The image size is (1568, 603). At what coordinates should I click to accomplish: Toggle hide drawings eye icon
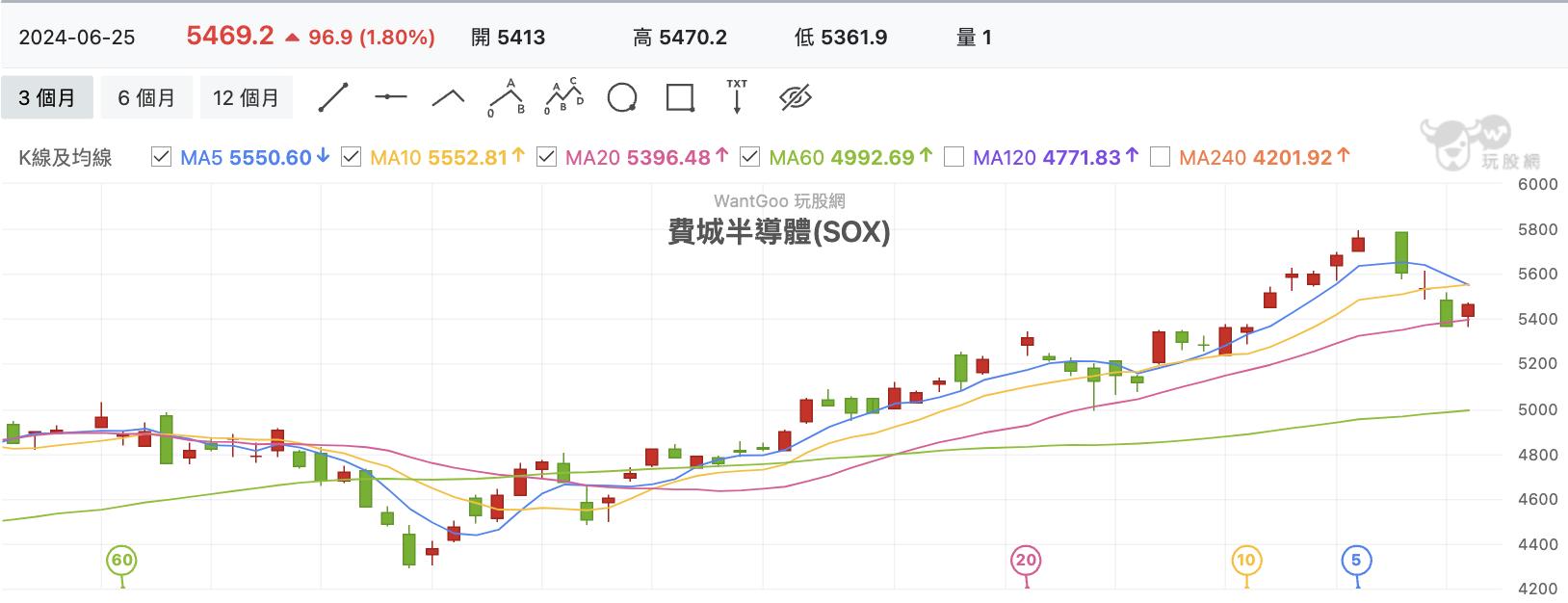796,97
